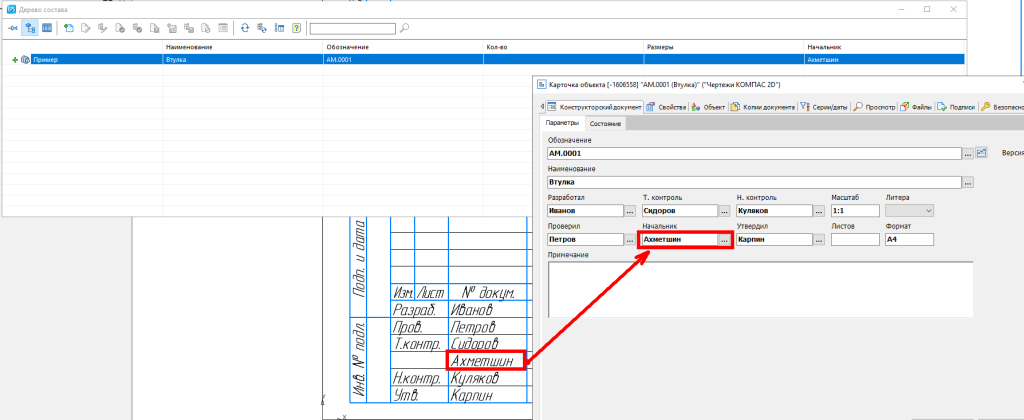Switch to the Состояние tab
This screenshot has width=1024, height=420.
[605, 123]
